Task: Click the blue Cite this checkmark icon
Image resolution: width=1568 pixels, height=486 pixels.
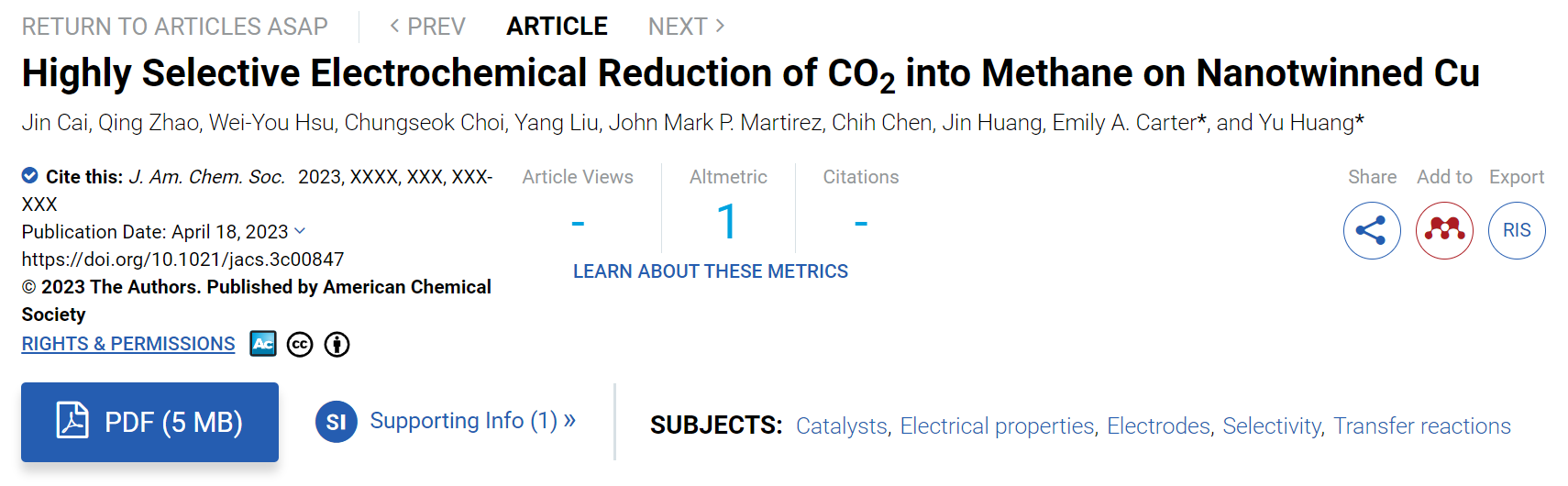Action: coord(30,176)
